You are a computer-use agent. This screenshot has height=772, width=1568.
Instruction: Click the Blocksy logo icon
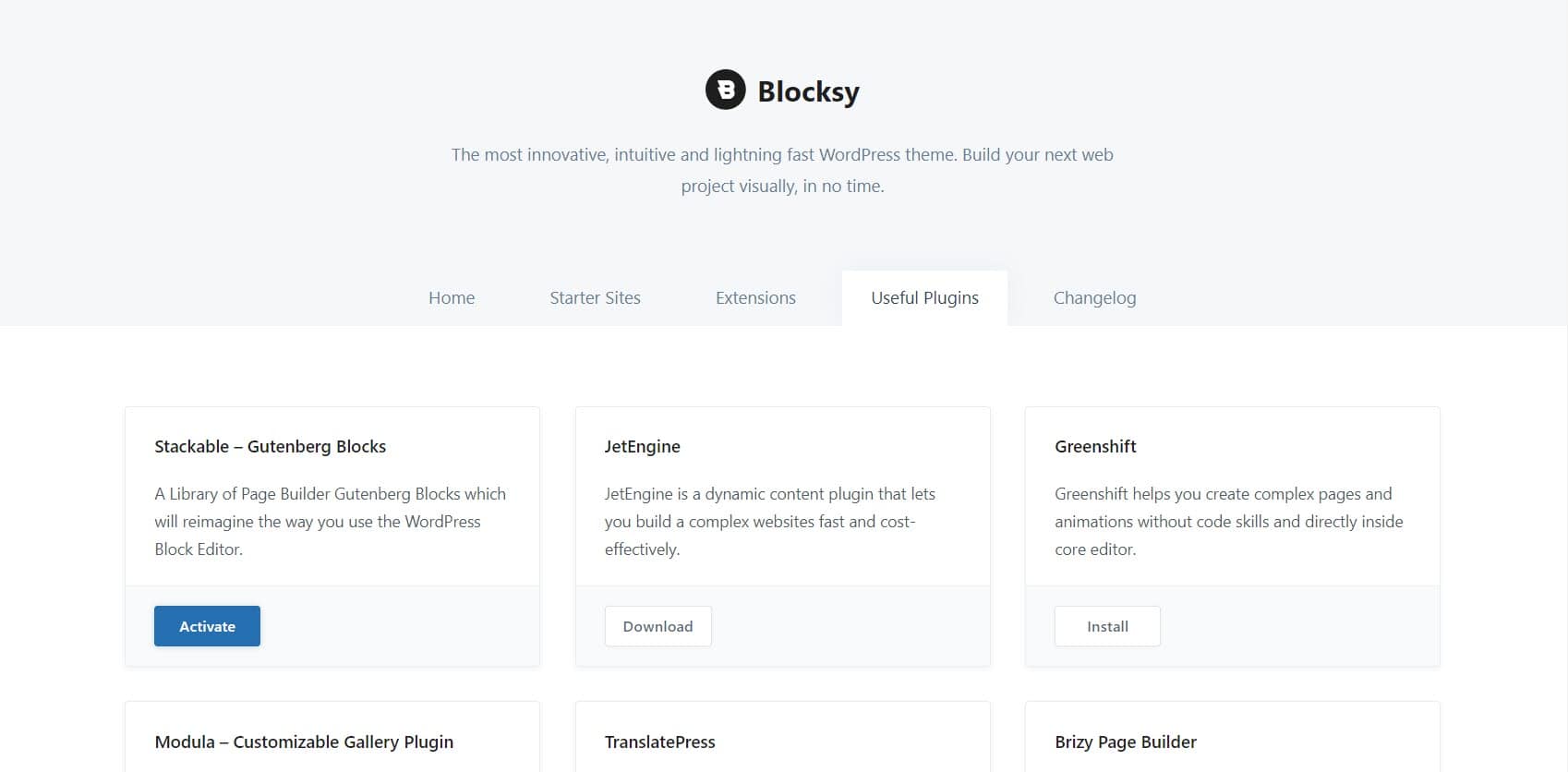[725, 90]
